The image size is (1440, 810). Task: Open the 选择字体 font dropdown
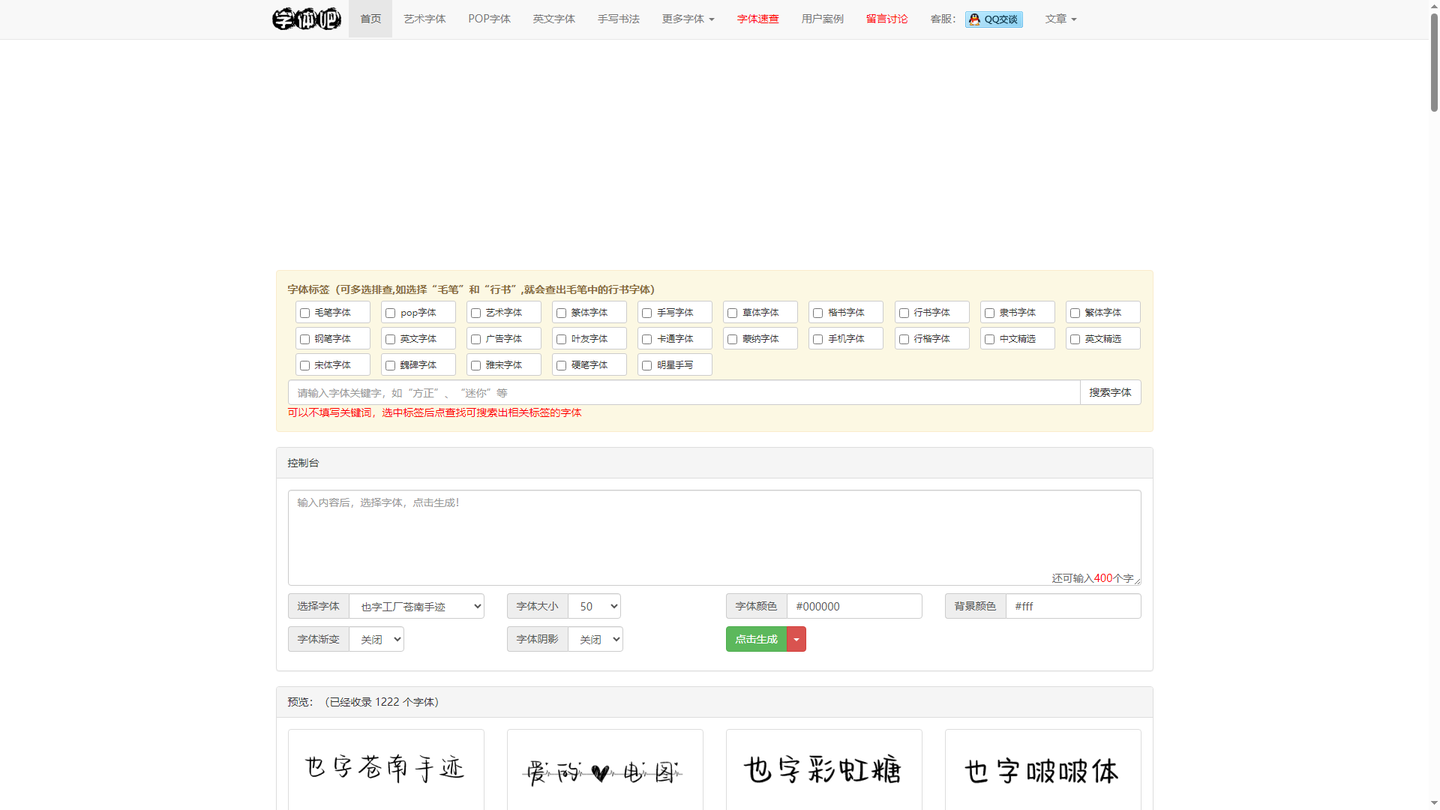[417, 606]
